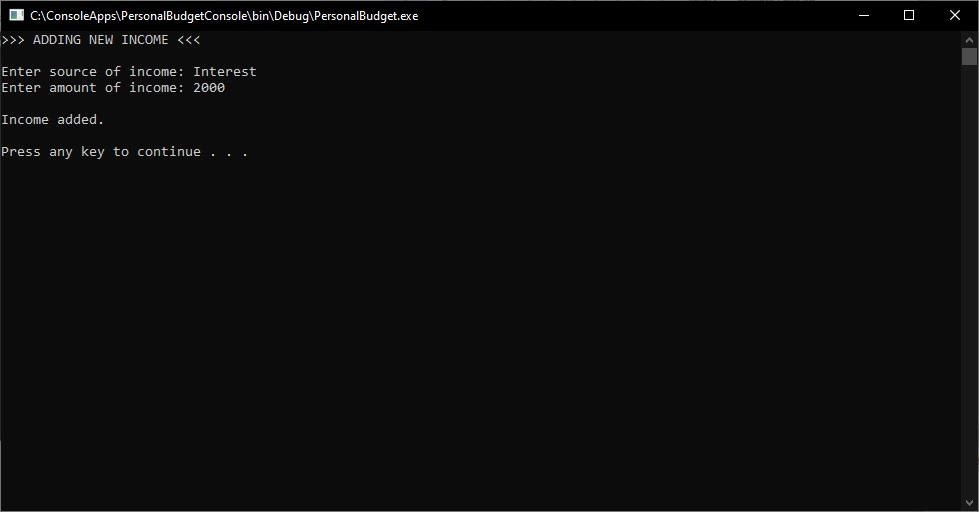
Task: Click the "Income added." confirmation message
Action: tap(53, 120)
